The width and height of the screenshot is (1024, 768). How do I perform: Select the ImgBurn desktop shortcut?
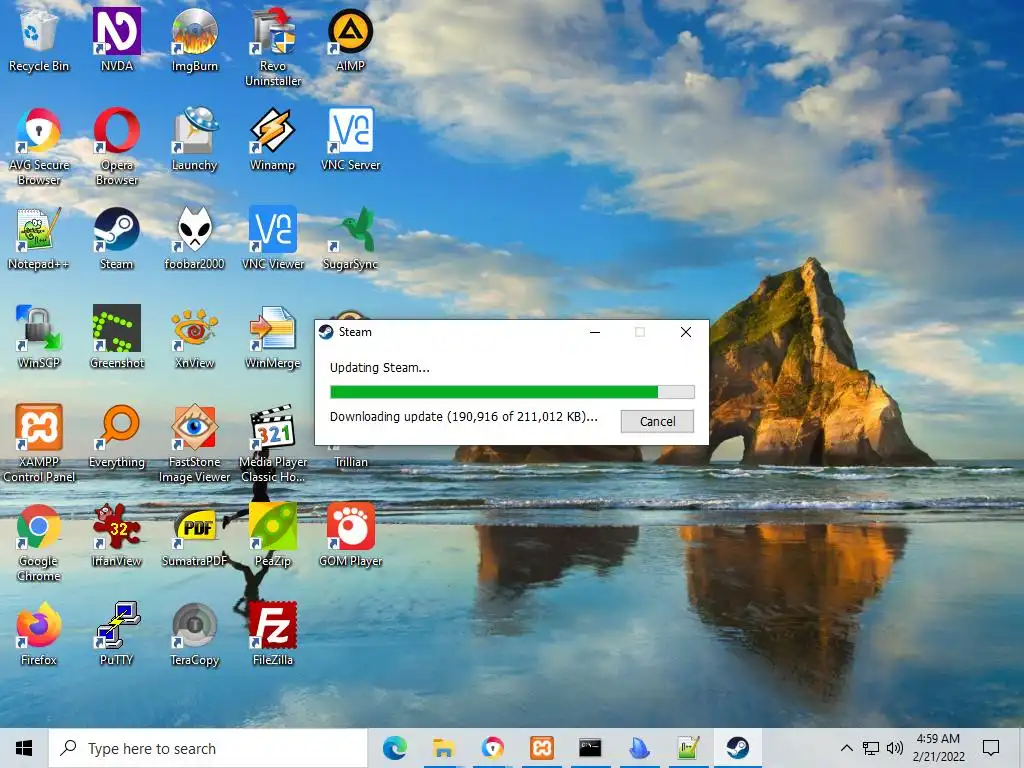coord(195,39)
